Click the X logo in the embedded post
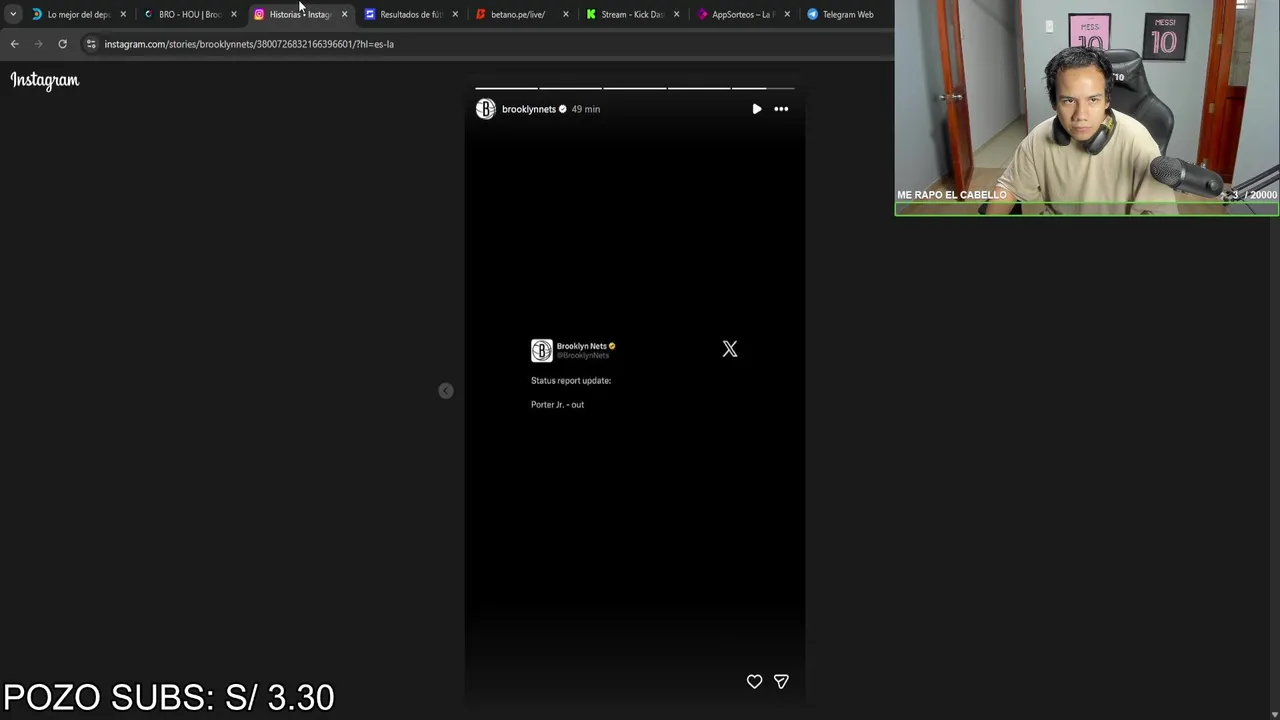 point(730,349)
